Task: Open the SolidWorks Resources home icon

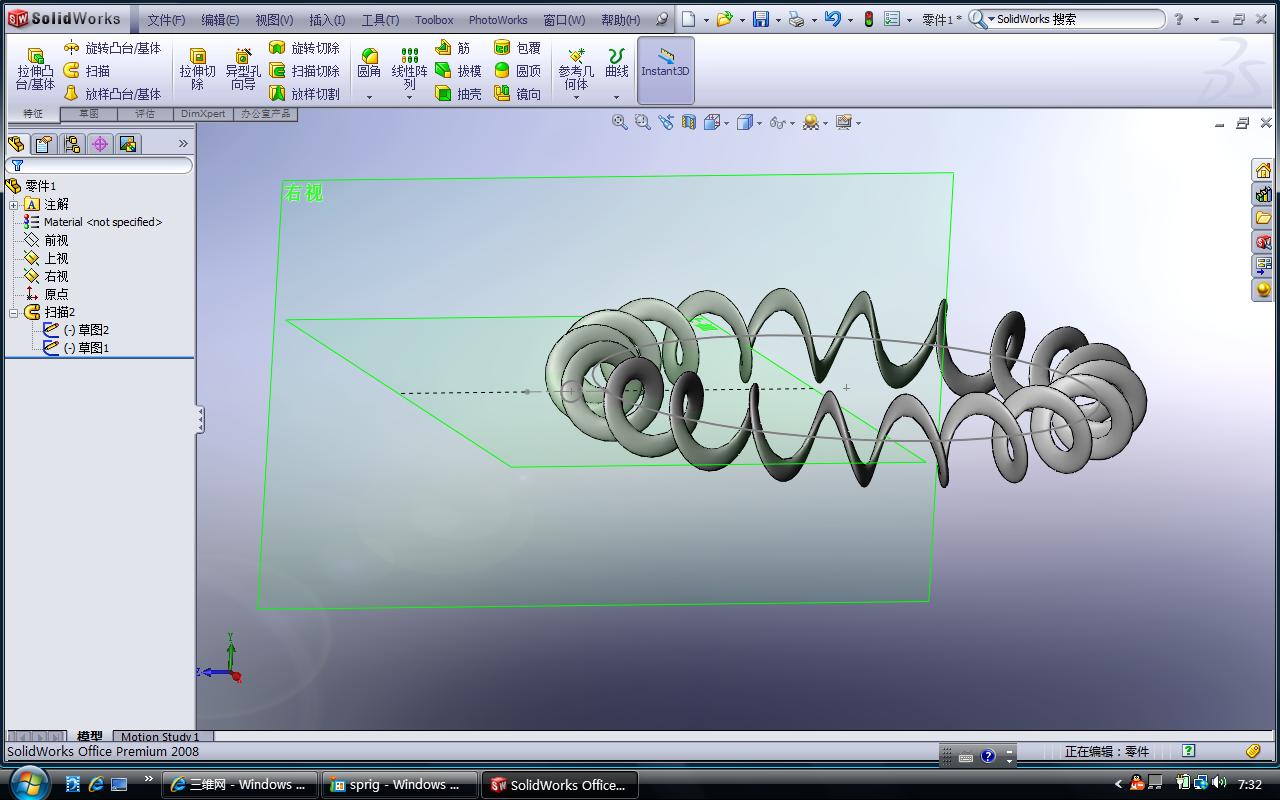Action: coord(1264,170)
